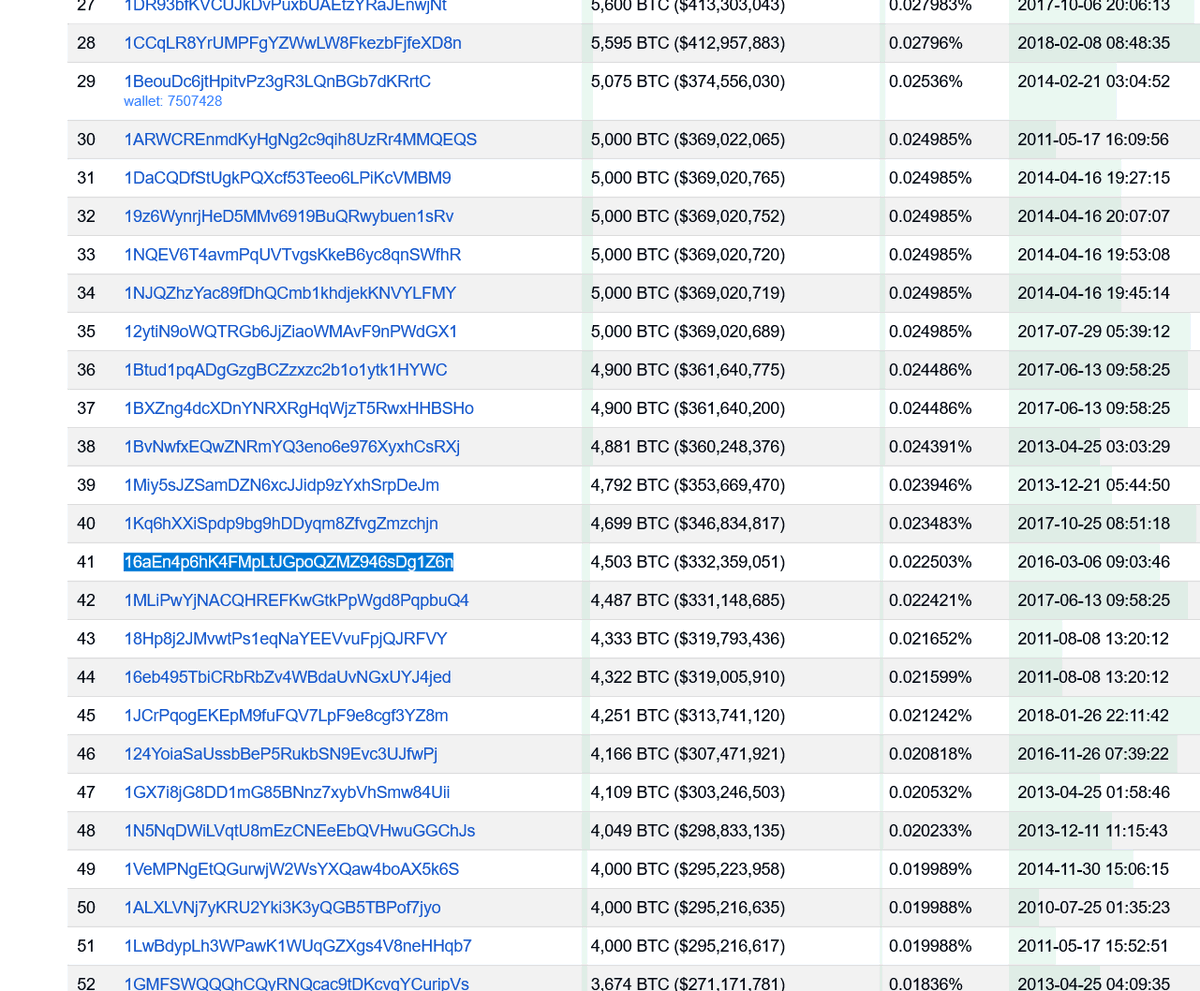Select balance 4,881 BTC ($360,248,376)

[688, 446]
